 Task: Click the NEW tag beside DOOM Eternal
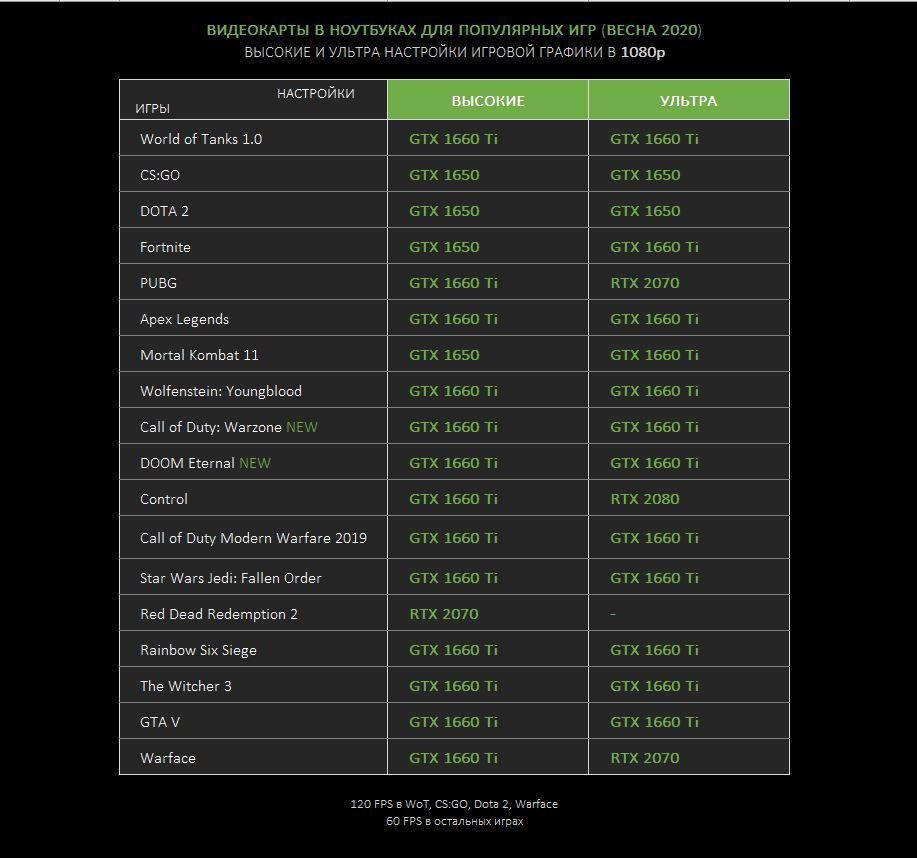point(255,463)
